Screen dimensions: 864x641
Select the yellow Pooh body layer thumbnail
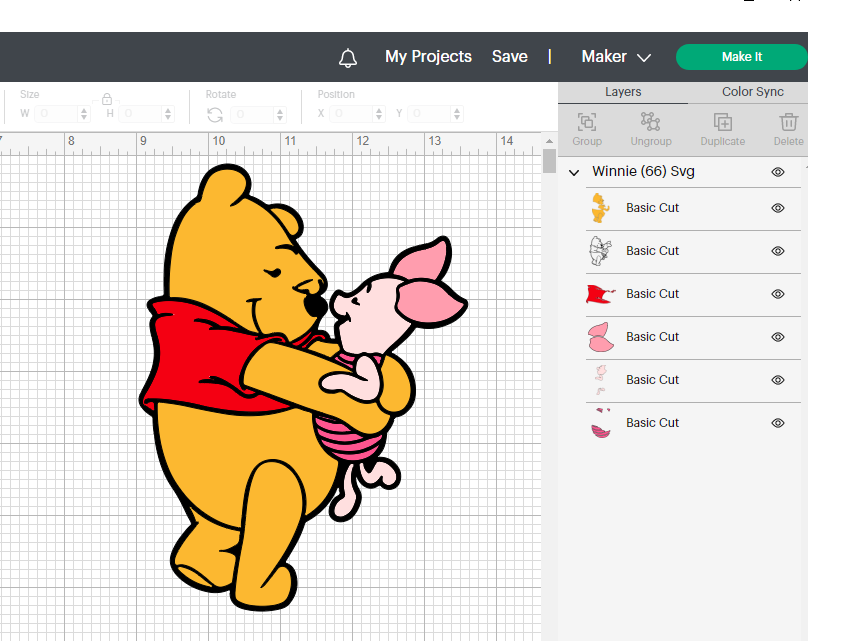coord(601,208)
